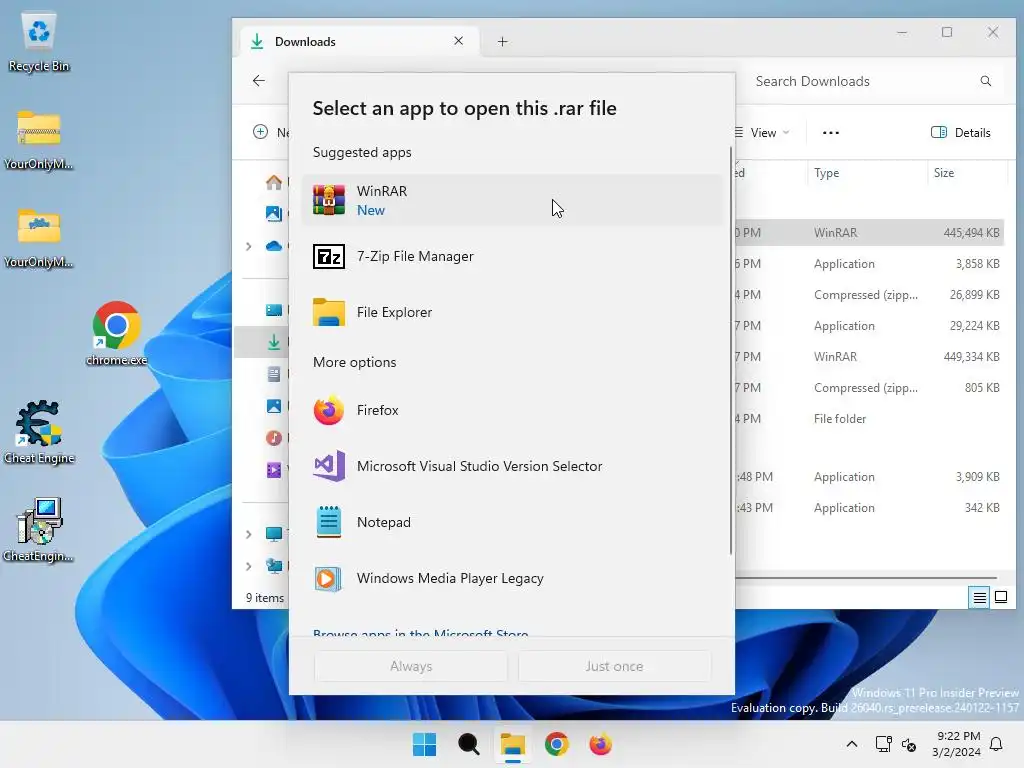Add a new Explorer tab

click(x=502, y=42)
